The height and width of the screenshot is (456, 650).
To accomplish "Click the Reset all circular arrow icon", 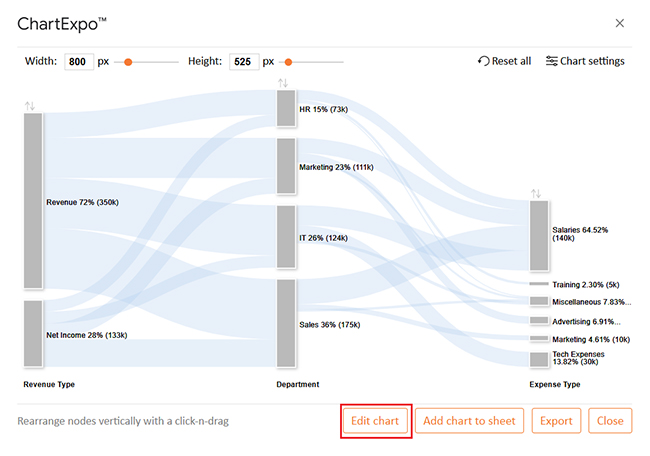I will [x=483, y=61].
